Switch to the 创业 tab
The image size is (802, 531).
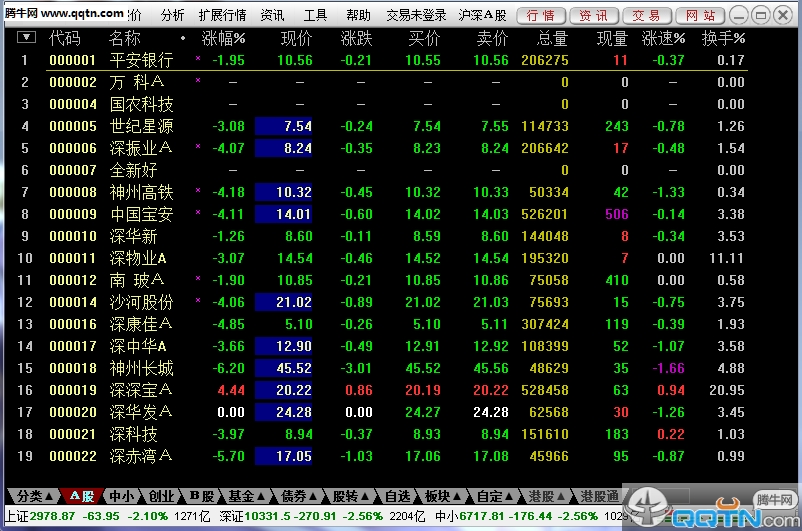click(x=161, y=496)
